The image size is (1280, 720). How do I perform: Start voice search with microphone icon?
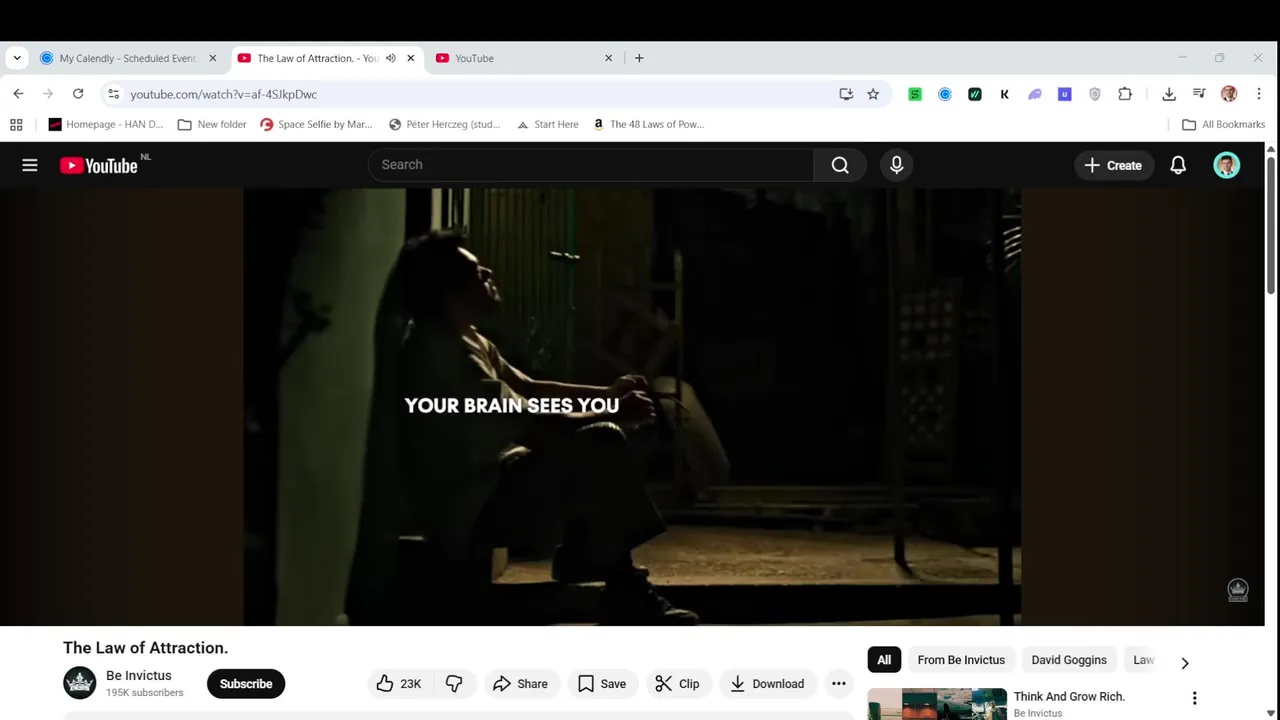point(896,165)
